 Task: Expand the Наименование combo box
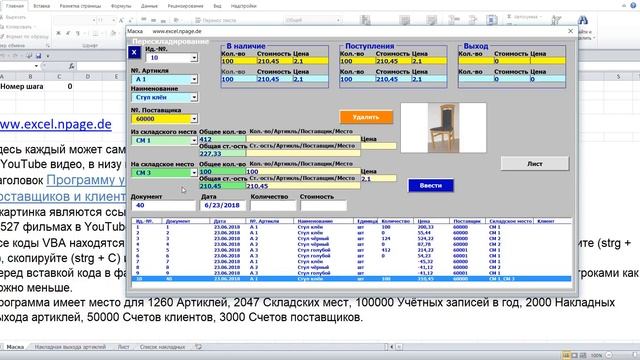tap(194, 97)
